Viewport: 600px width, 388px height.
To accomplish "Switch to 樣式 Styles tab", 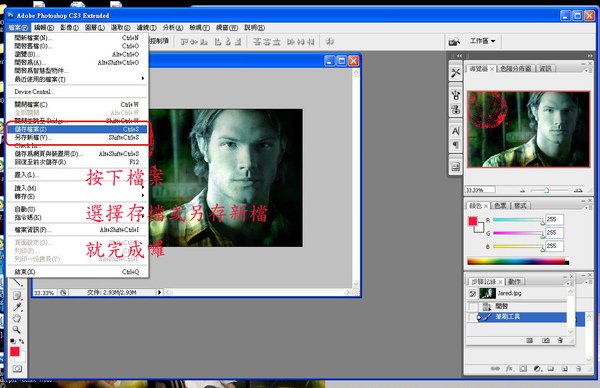I will tap(520, 205).
